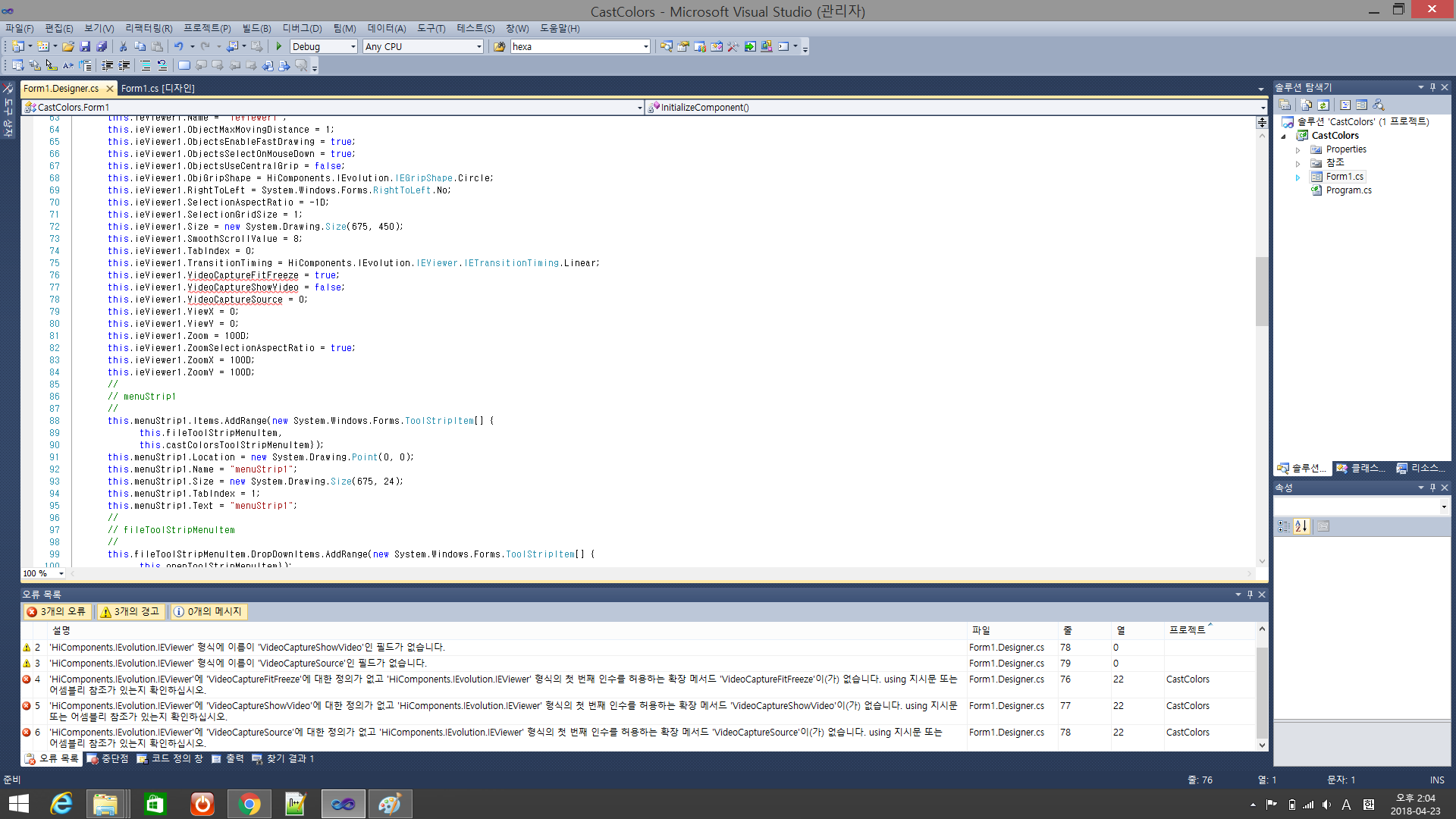The image size is (1456, 819).
Task: Pin or auto-hide the 속성 panel
Action: click(x=1432, y=488)
